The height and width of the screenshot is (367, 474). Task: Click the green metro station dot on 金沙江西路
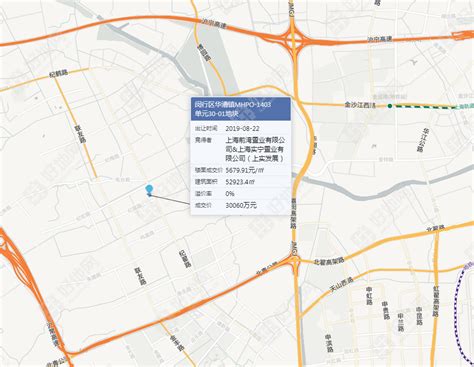[x=390, y=106]
